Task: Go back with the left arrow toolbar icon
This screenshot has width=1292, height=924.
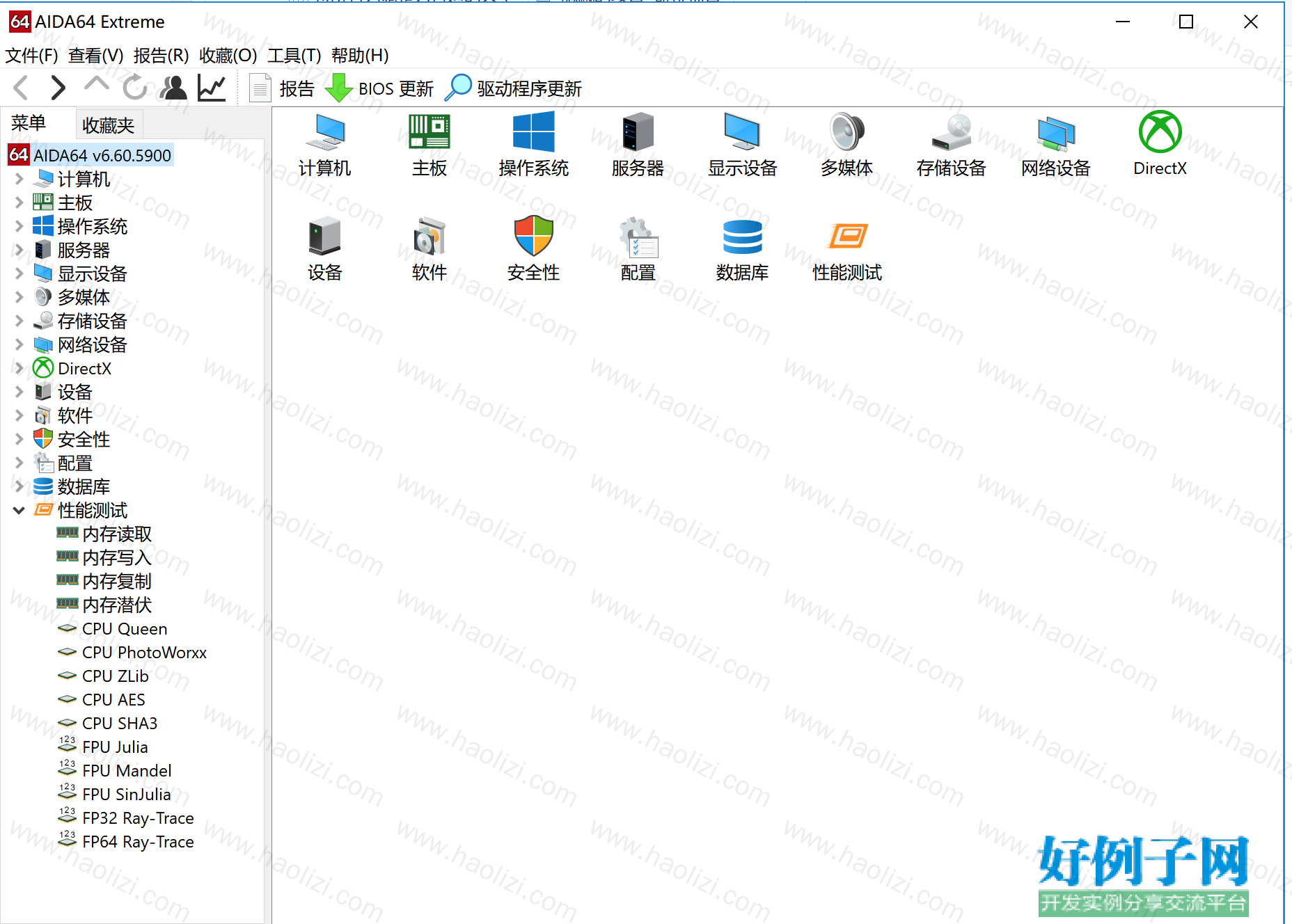Action: pos(21,88)
